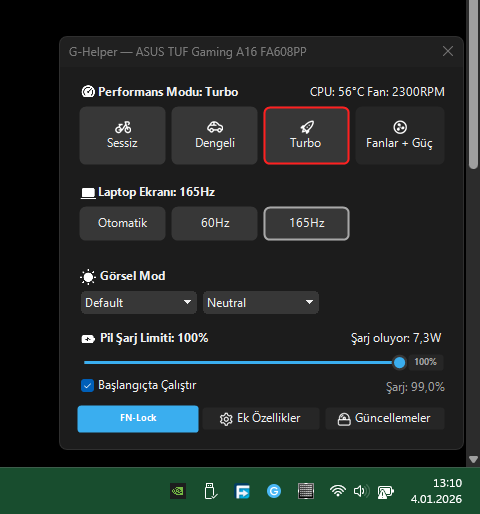Viewport: 480px width, 514px height.
Task: Click the CPU temperature and fan readout
Action: [377, 92]
